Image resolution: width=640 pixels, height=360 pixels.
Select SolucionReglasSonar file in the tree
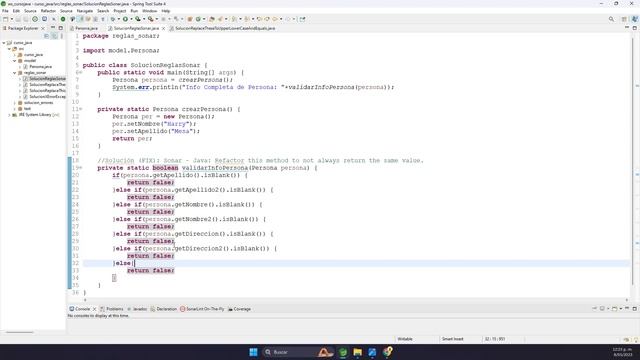click(44, 79)
